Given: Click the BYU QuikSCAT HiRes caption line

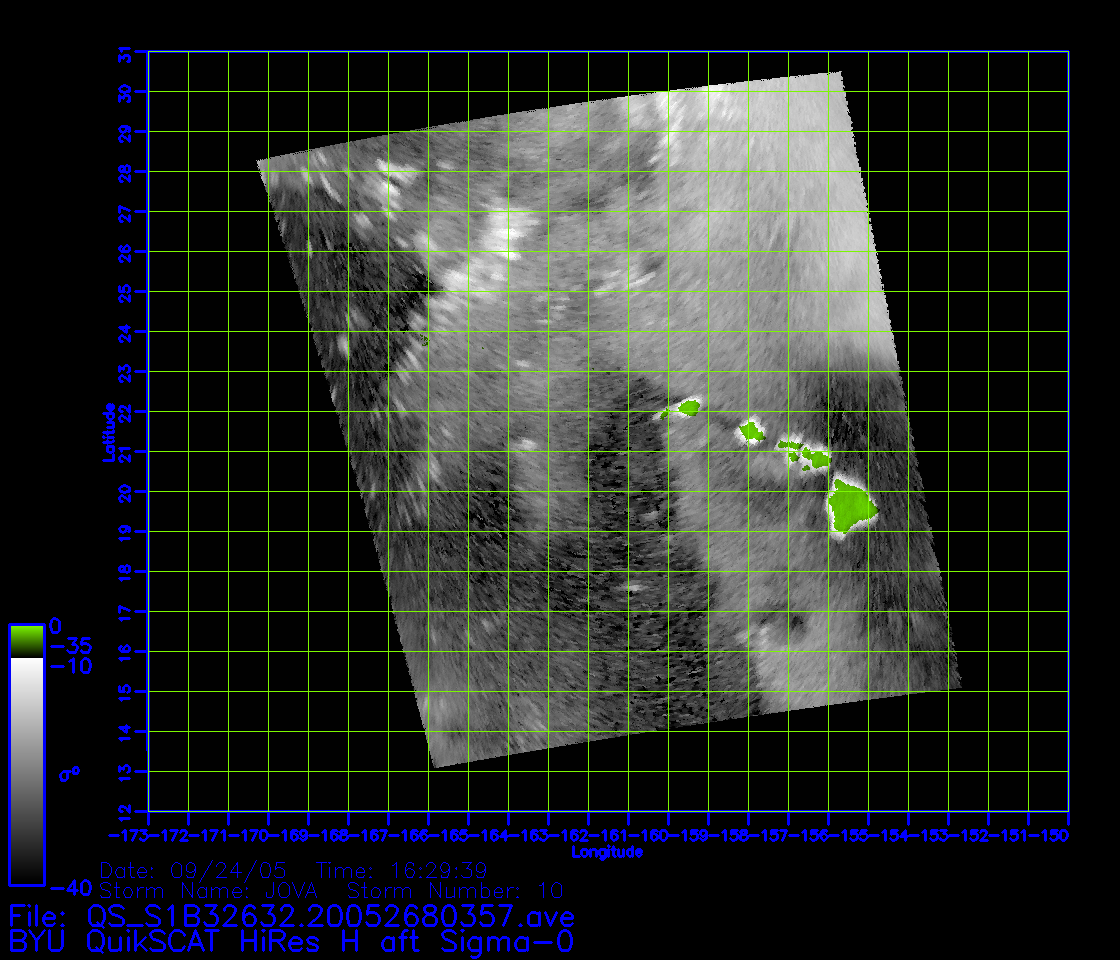Looking at the screenshot, I should coord(290,941).
